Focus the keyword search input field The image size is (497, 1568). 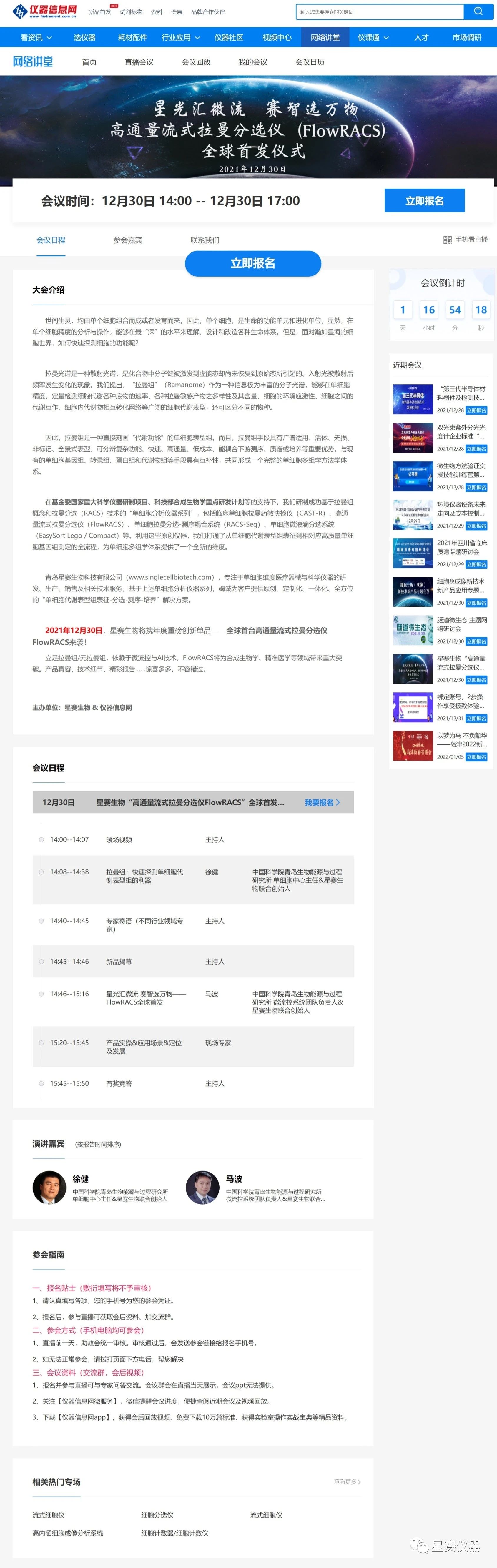point(380,11)
